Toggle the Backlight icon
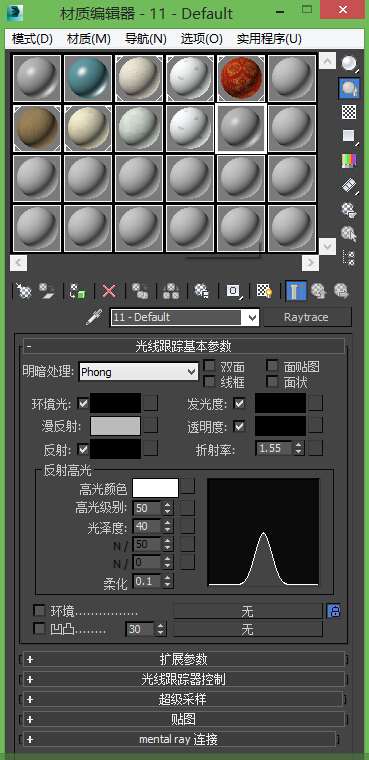Viewport: 369px width, 760px height. click(x=349, y=88)
